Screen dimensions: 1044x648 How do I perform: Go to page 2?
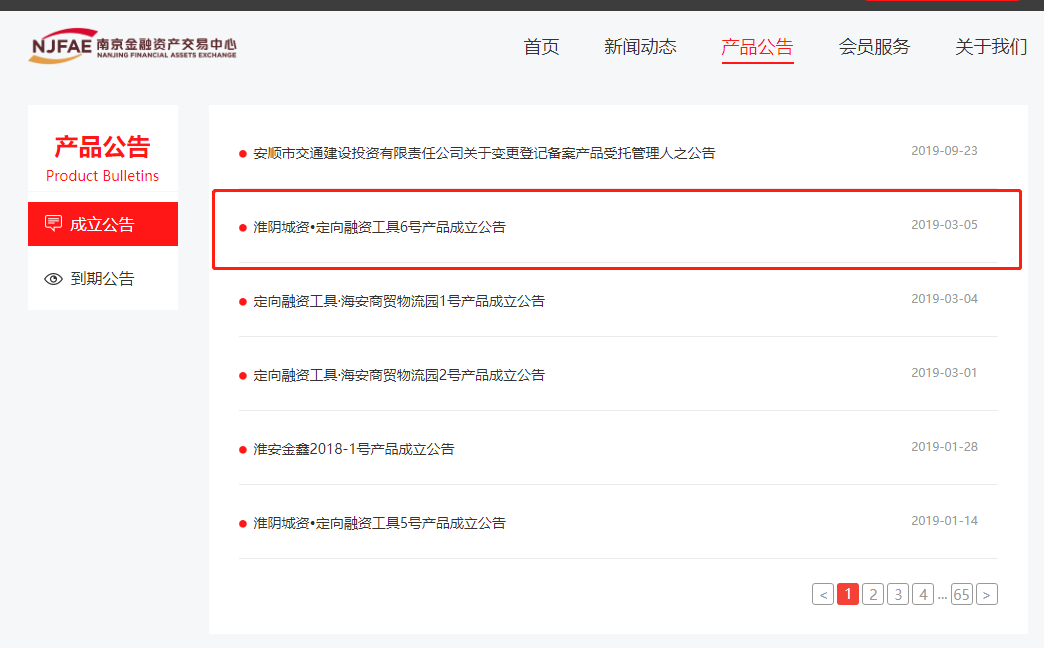873,594
